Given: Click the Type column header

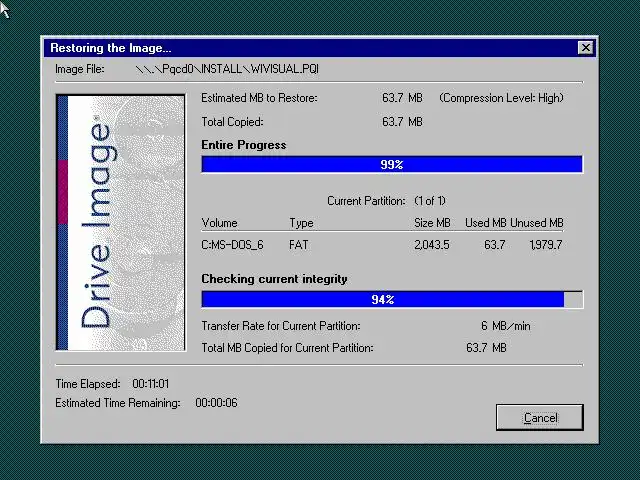Looking at the screenshot, I should (x=301, y=223).
